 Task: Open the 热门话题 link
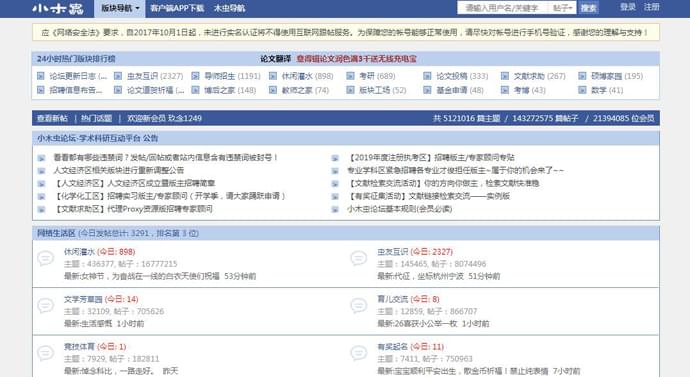(x=96, y=118)
